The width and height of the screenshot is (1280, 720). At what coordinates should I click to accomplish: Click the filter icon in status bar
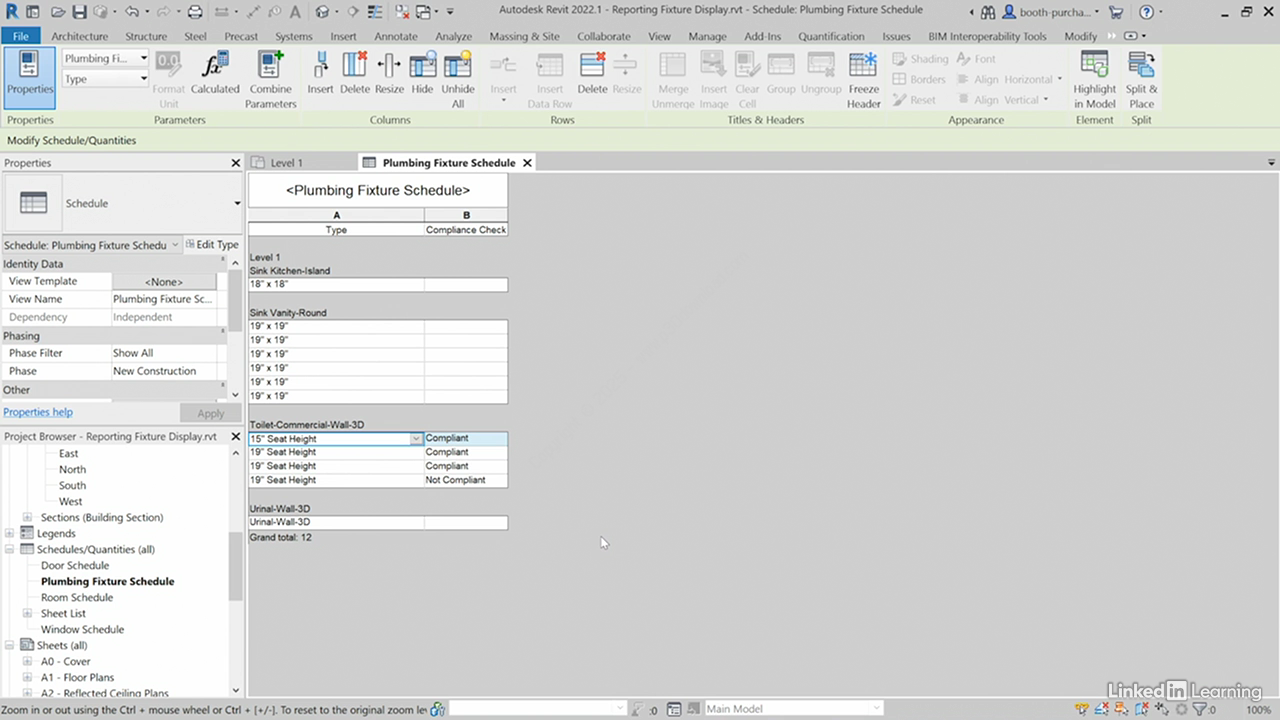(x=1199, y=709)
